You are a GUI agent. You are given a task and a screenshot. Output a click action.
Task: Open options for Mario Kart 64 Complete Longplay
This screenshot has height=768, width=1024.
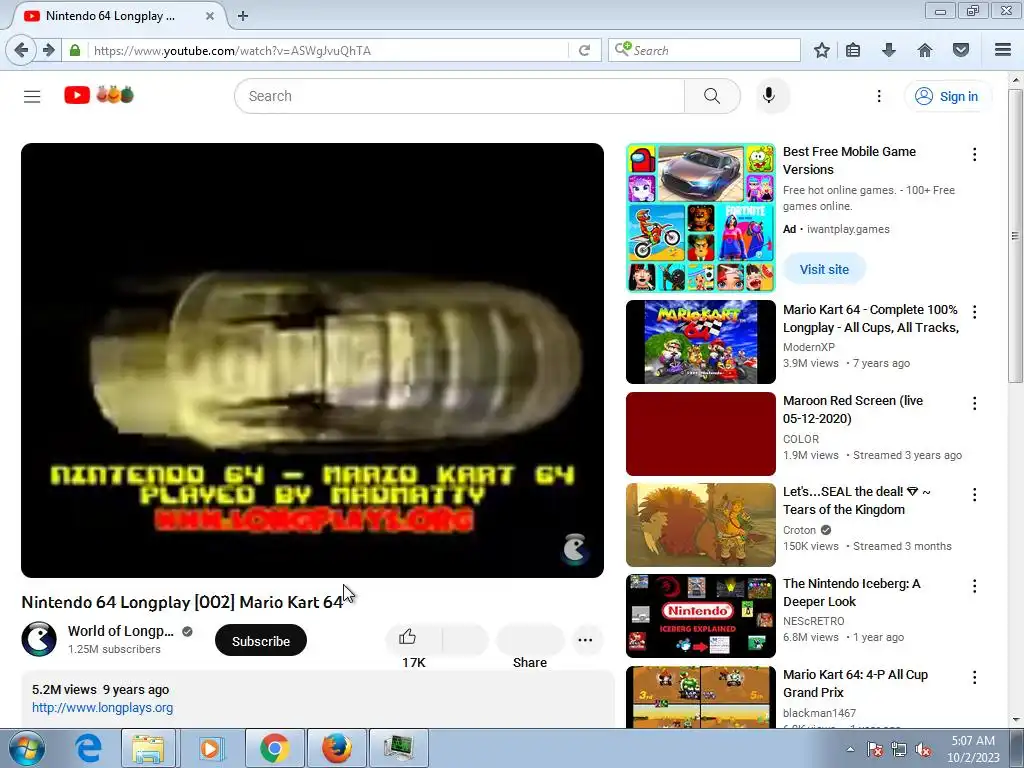pyautogui.click(x=974, y=312)
